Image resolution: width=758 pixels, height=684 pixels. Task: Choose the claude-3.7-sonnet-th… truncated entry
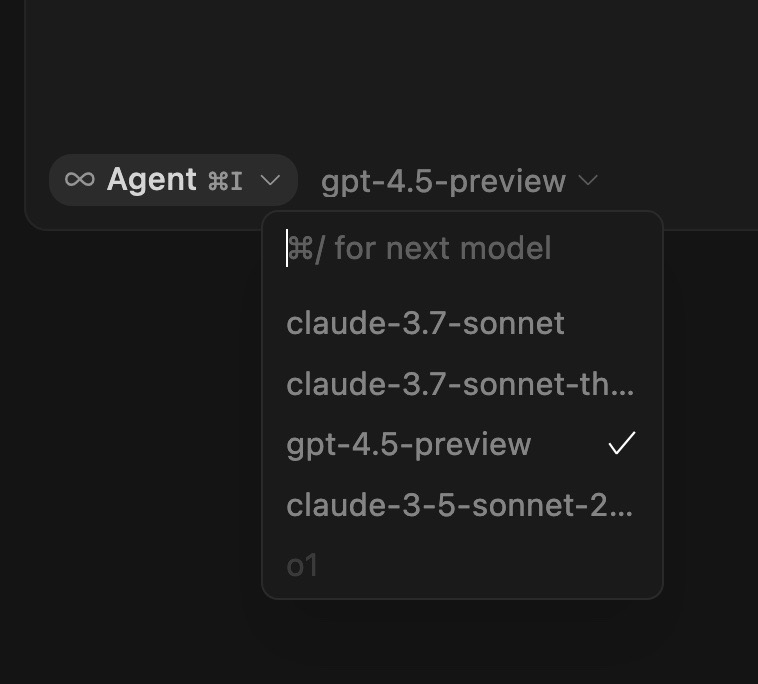tap(459, 384)
